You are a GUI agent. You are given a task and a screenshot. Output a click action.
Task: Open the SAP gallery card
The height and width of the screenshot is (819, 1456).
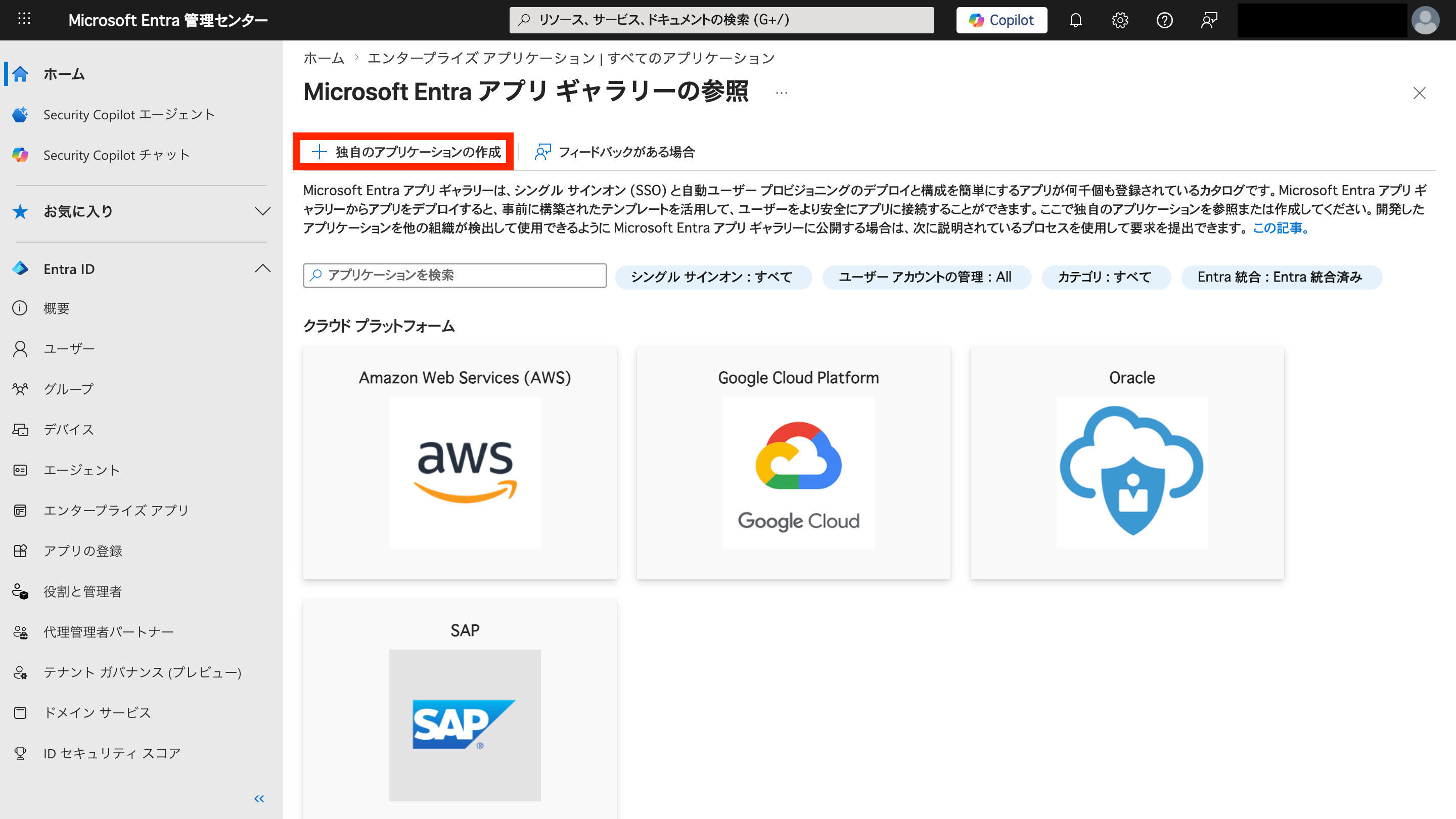point(460,709)
